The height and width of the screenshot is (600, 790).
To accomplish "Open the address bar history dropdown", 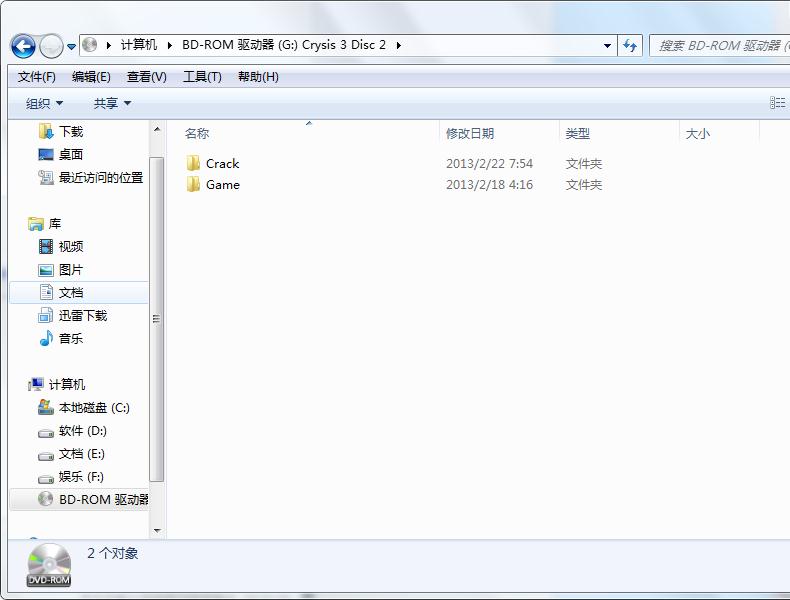I will point(608,46).
